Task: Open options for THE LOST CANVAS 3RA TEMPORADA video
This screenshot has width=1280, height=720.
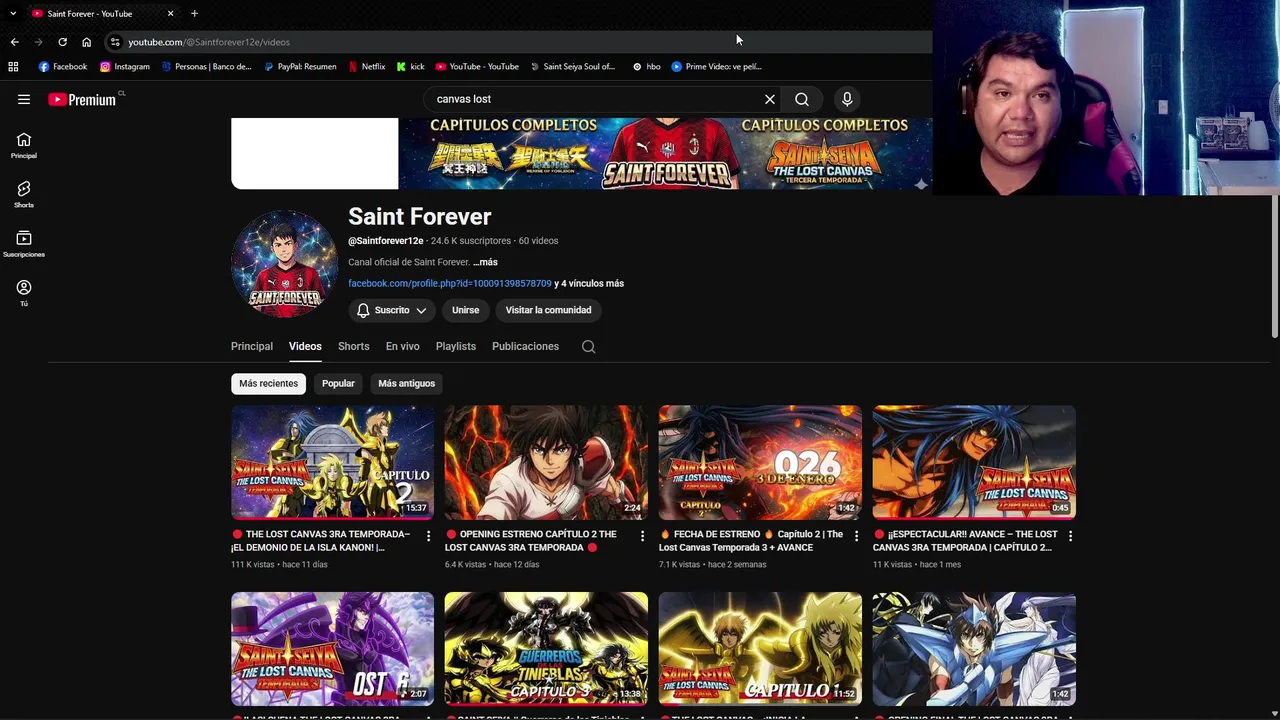Action: pos(428,536)
